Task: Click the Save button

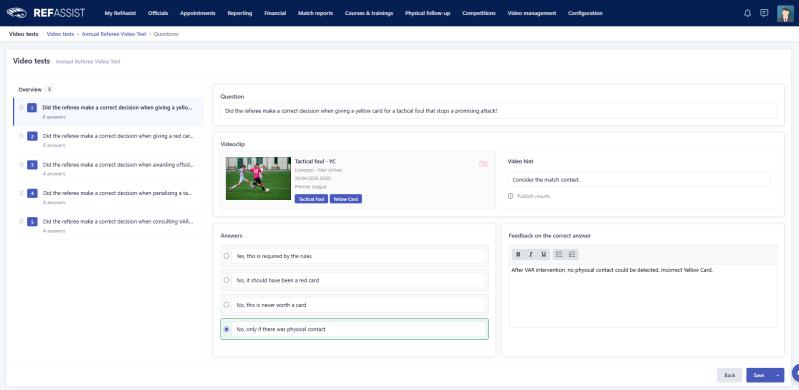Action: pos(759,375)
